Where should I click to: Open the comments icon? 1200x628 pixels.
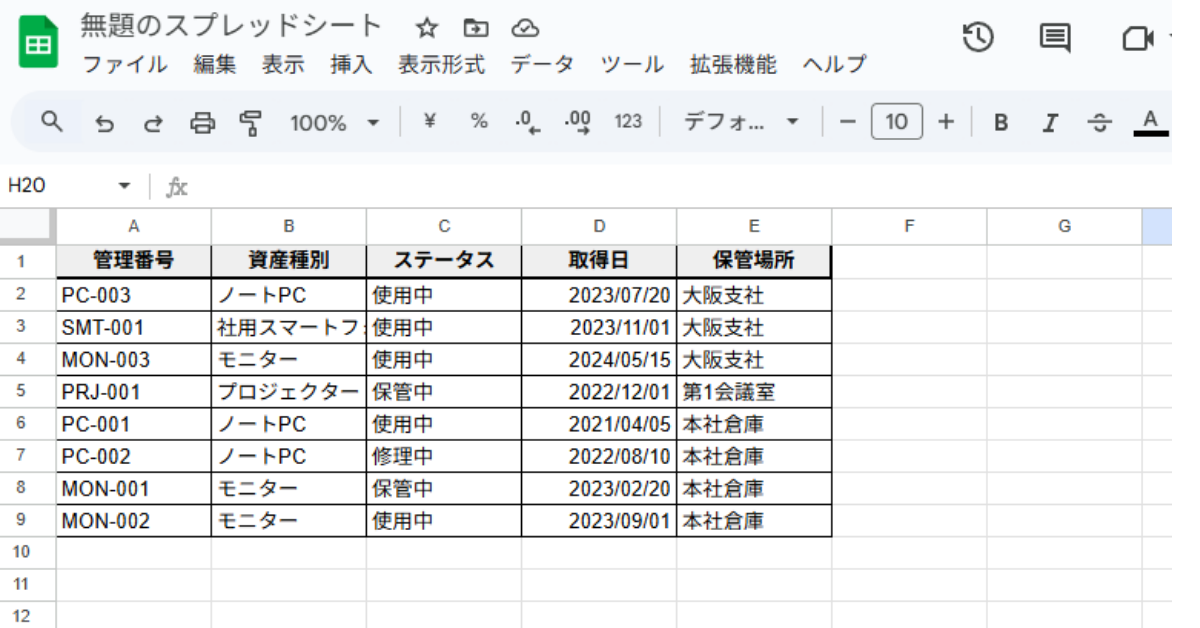tap(1054, 38)
